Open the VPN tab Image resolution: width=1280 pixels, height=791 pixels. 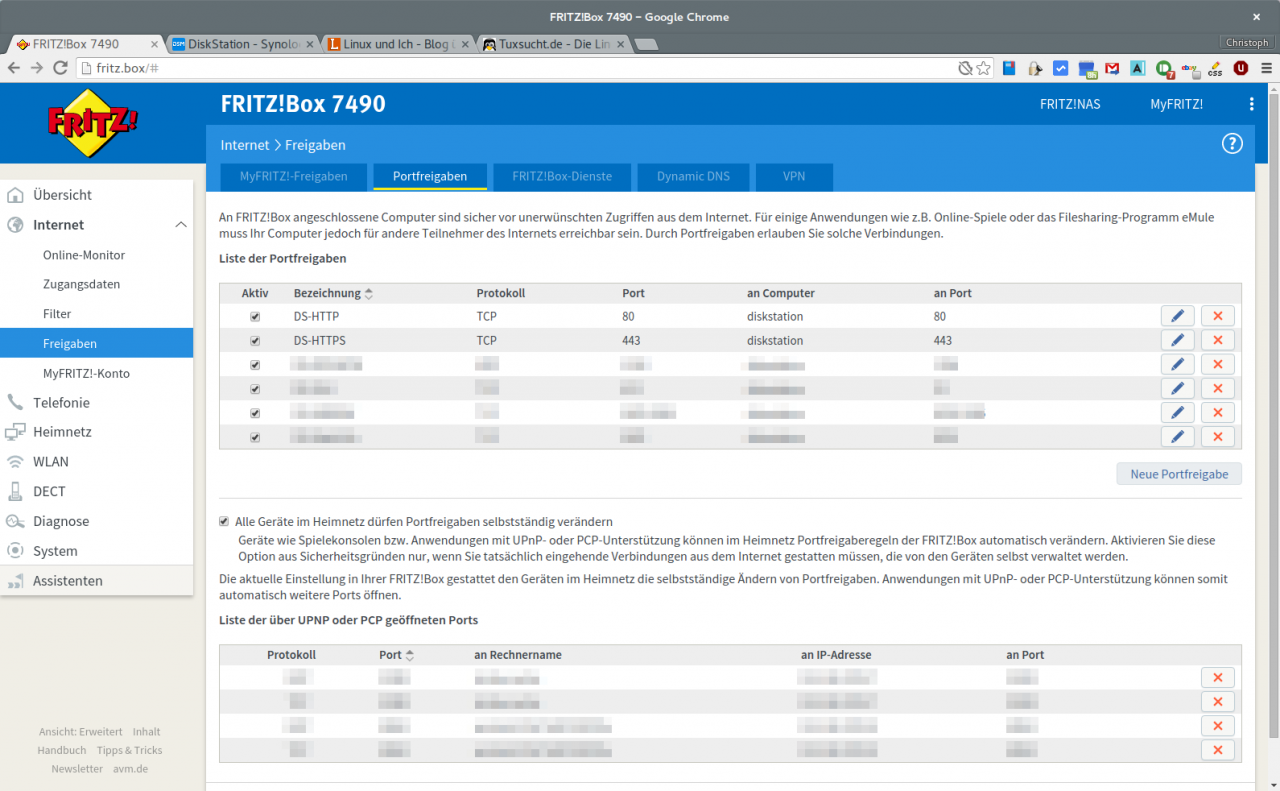[794, 177]
